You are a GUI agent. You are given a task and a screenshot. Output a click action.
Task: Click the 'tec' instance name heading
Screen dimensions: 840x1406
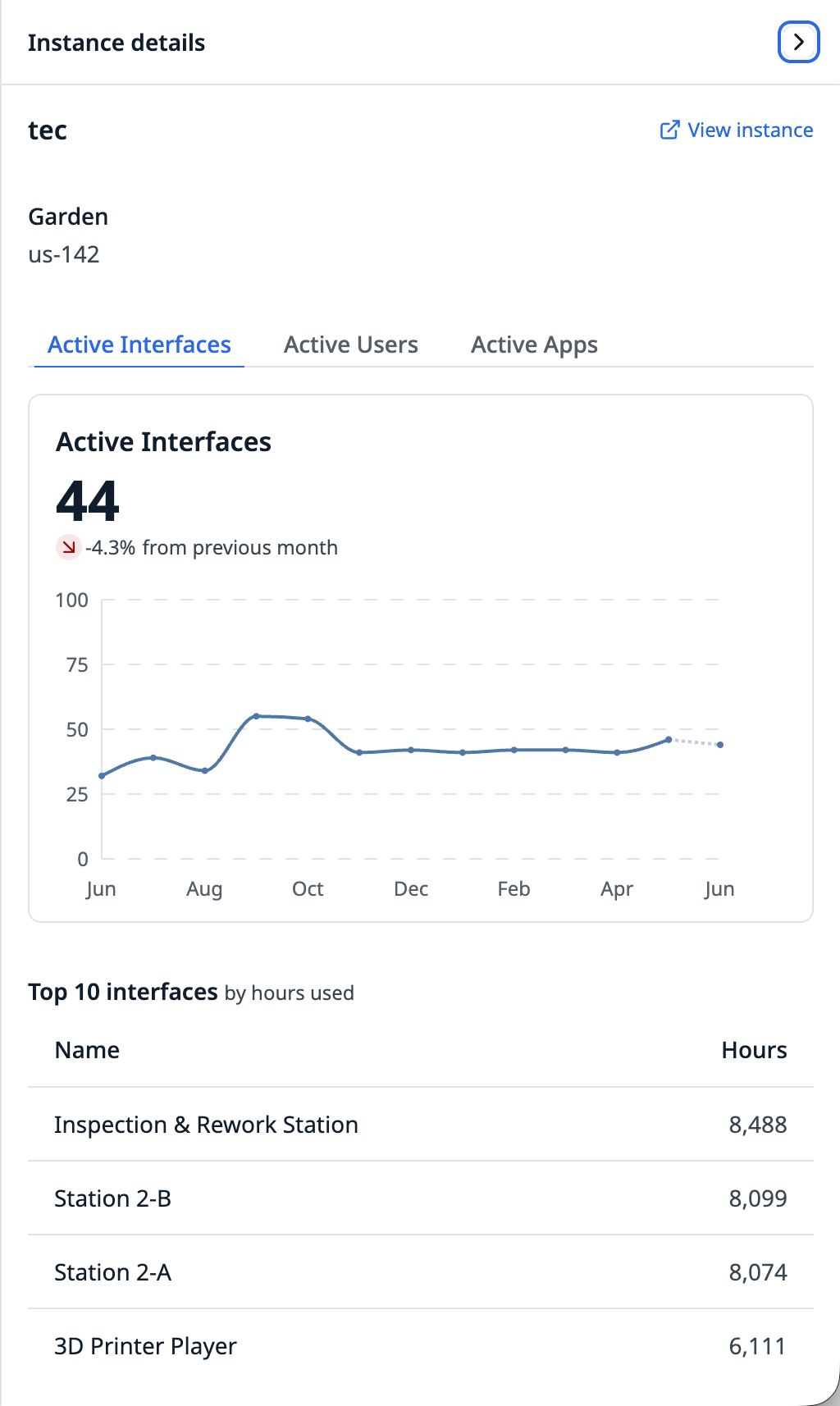click(48, 130)
